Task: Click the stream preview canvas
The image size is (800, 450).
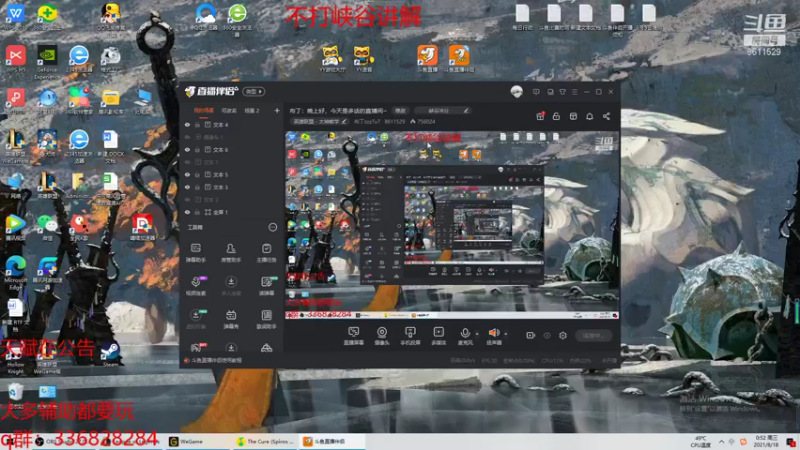Action: (x=452, y=225)
